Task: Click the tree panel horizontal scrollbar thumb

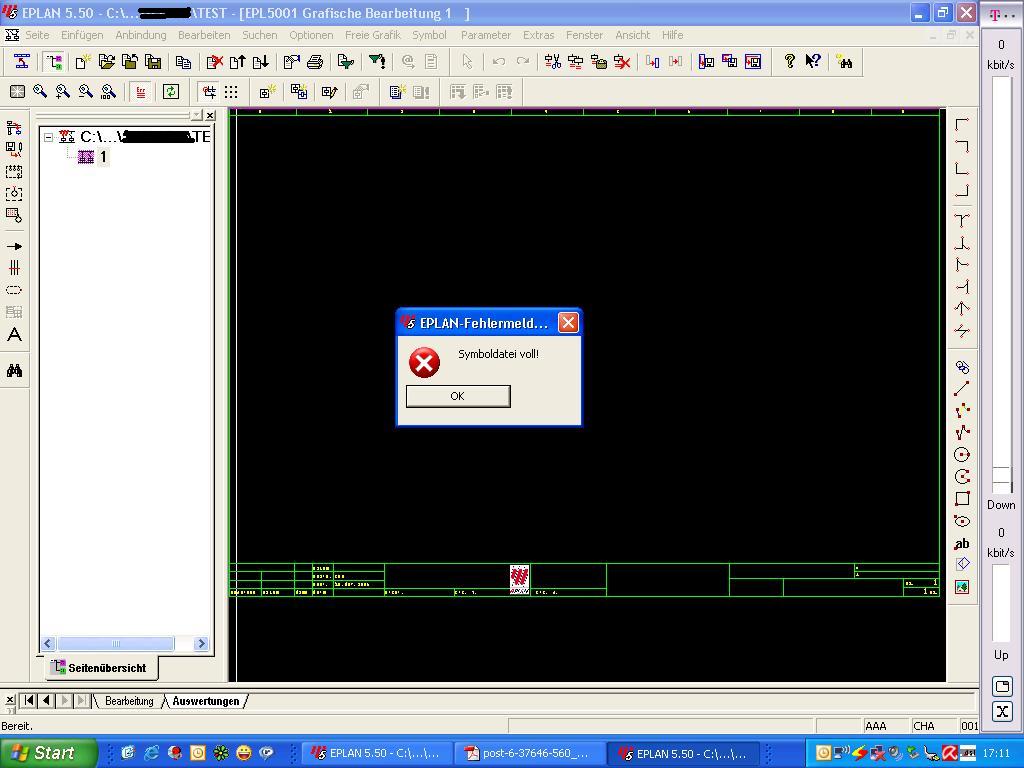Action: (116, 644)
